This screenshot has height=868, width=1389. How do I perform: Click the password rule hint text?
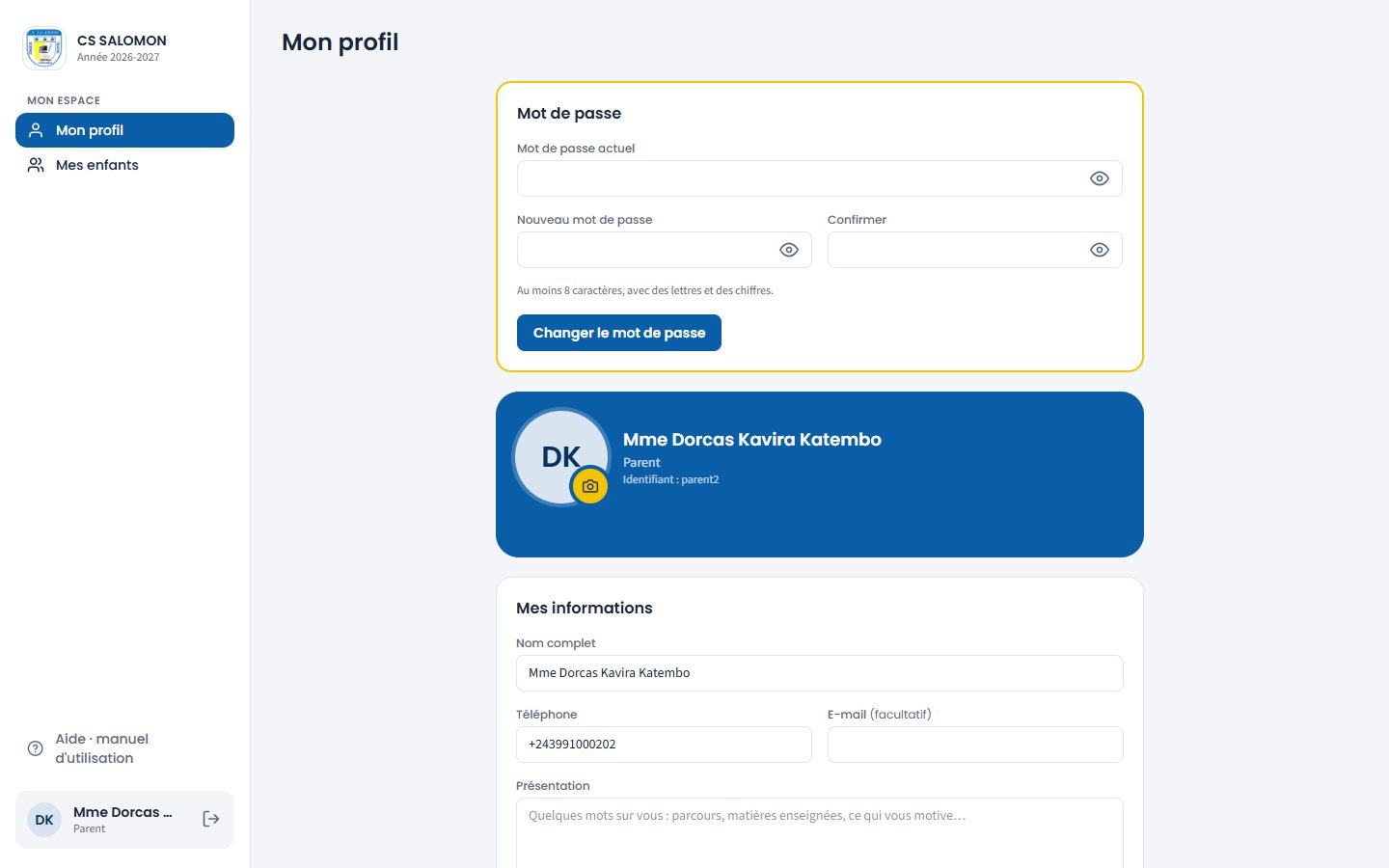click(645, 290)
